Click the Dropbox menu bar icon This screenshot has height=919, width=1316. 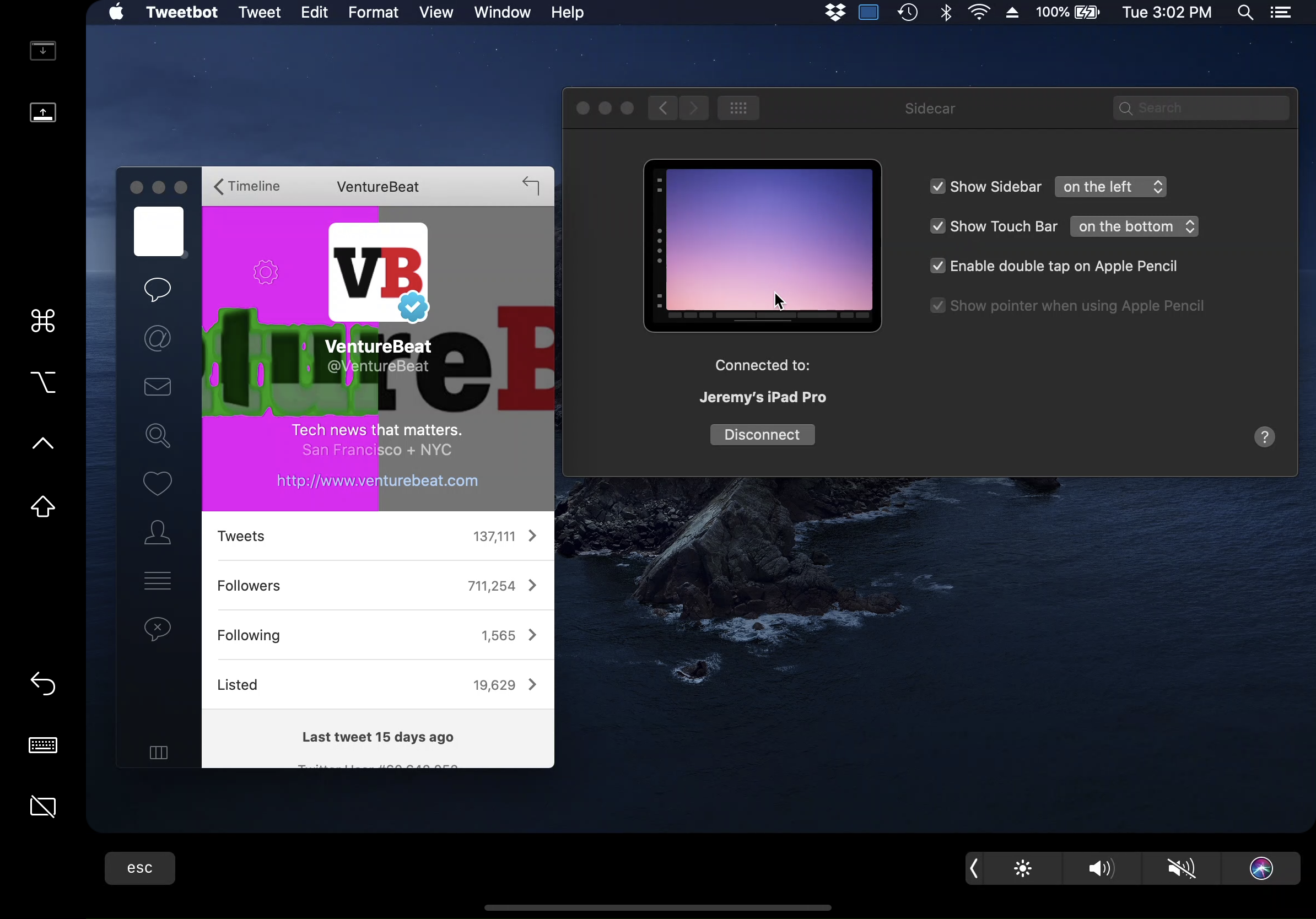(835, 12)
